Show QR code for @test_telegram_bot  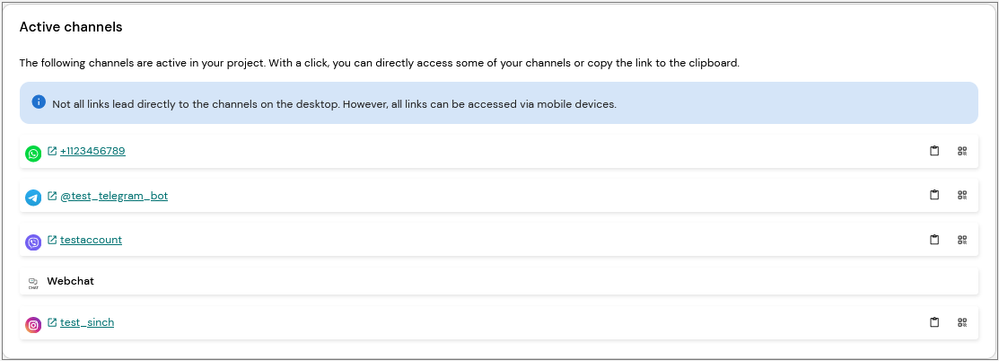[962, 195]
